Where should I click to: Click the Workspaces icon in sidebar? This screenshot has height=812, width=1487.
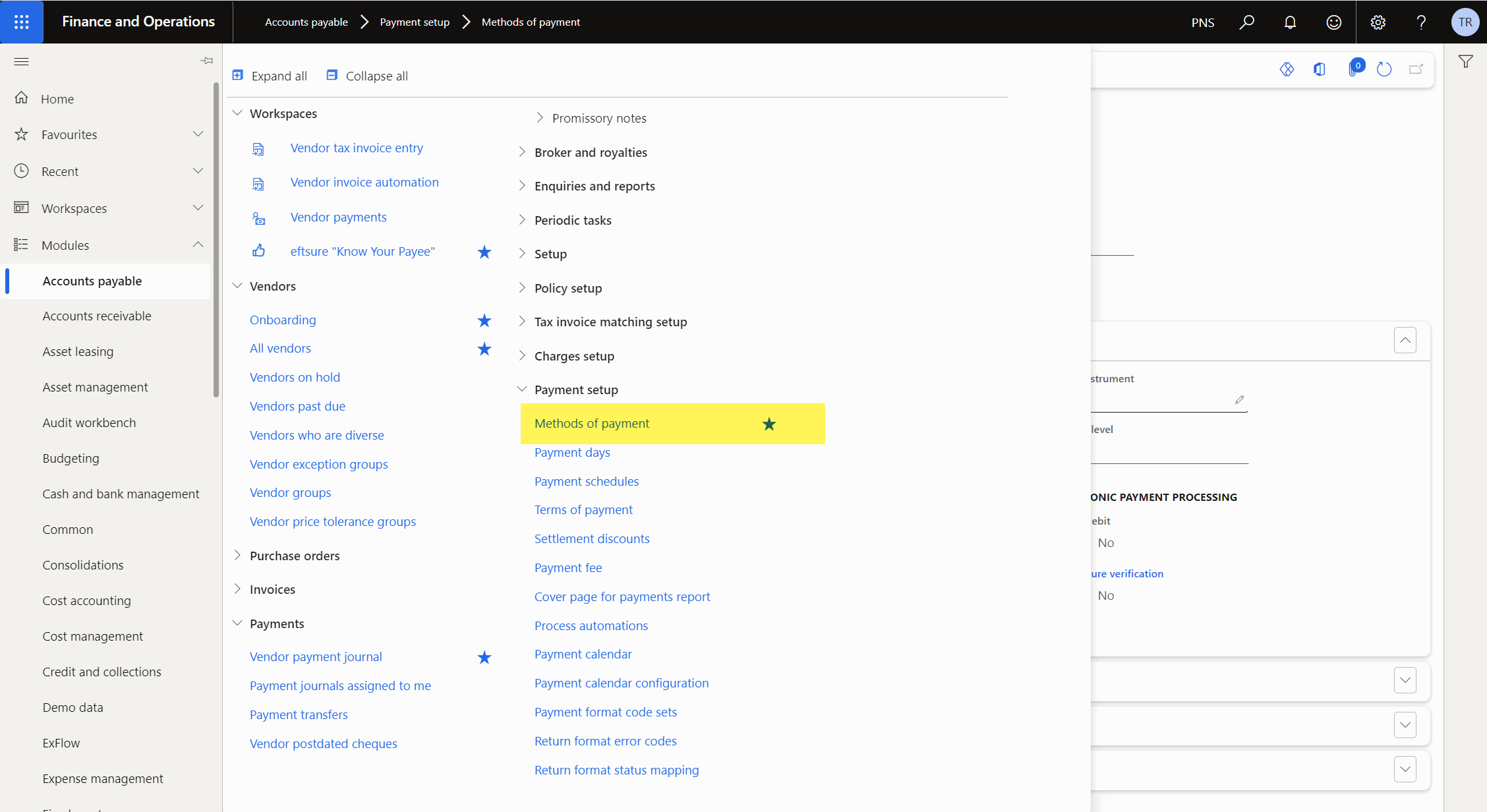tap(21, 208)
